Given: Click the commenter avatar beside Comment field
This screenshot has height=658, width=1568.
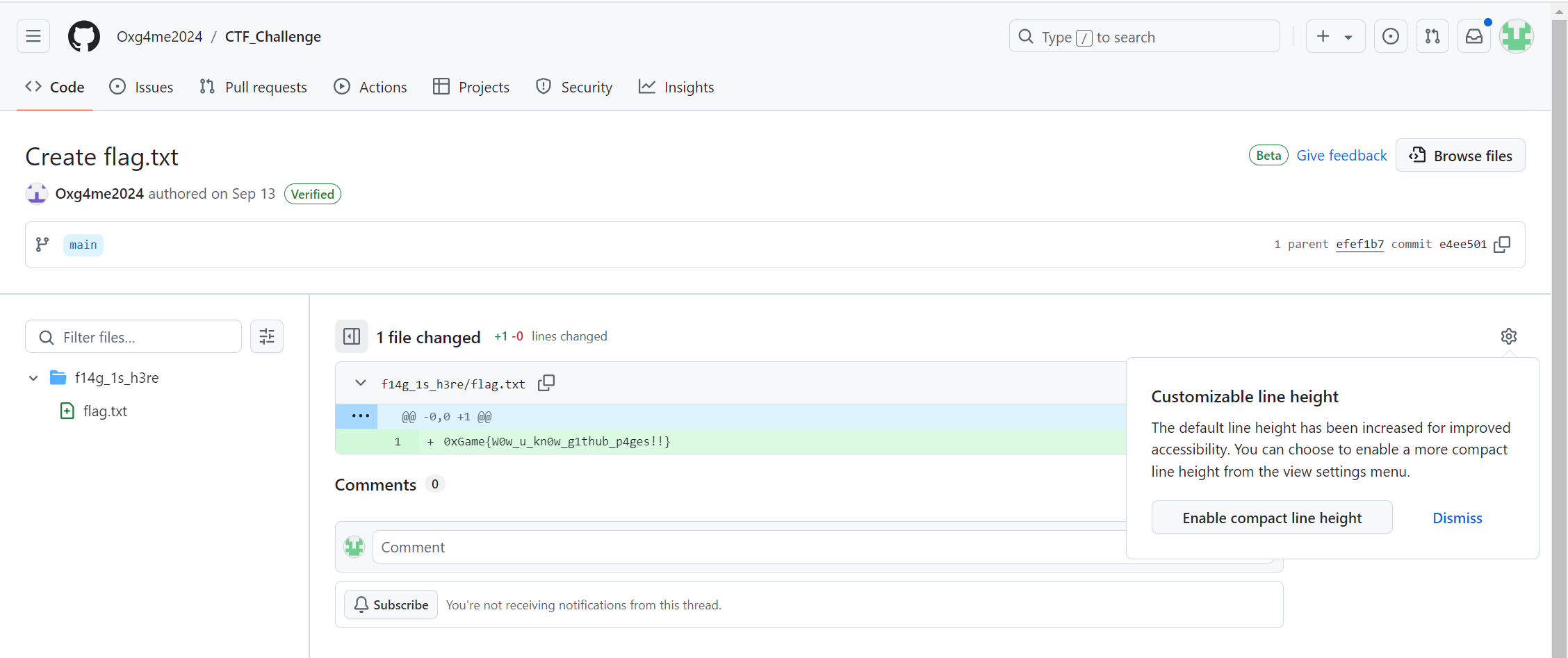Looking at the screenshot, I should [x=354, y=547].
